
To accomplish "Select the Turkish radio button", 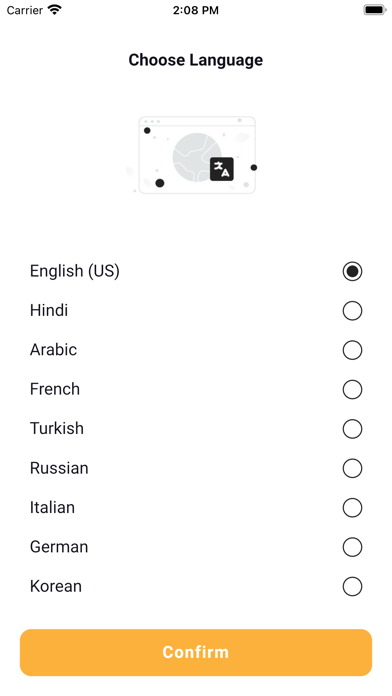I will pos(352,429).
